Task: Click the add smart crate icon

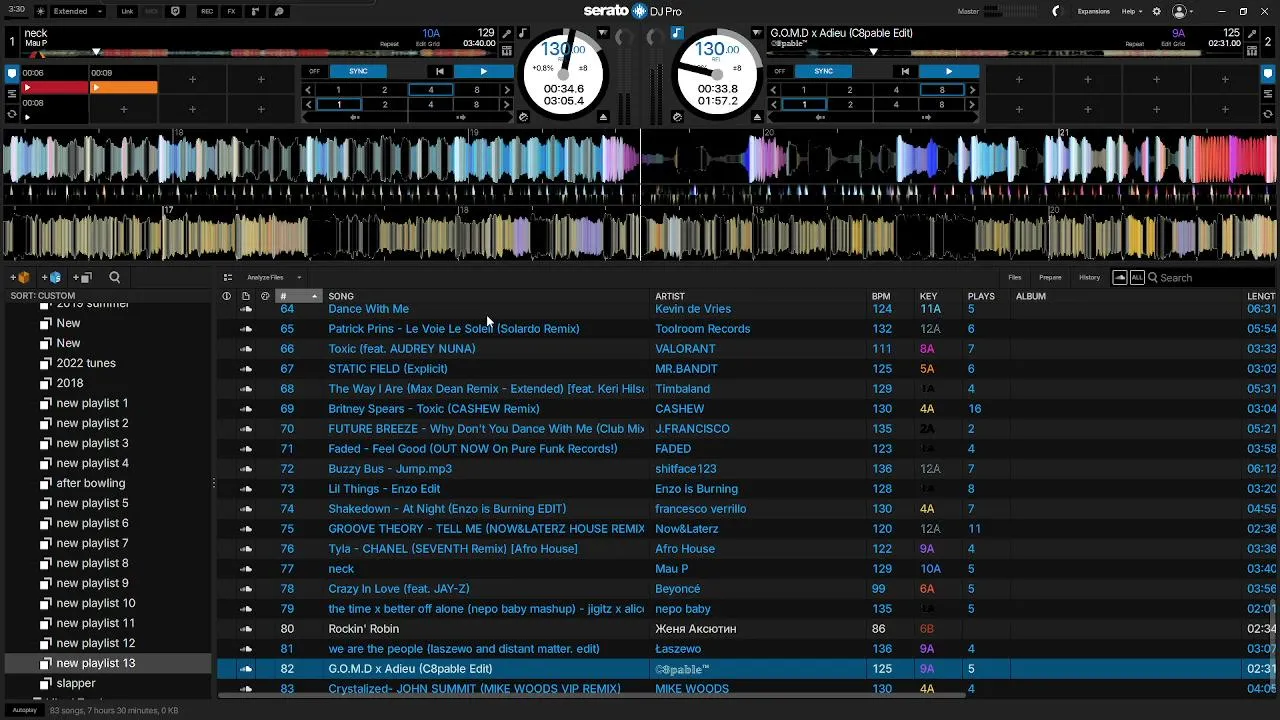Action: tap(51, 277)
